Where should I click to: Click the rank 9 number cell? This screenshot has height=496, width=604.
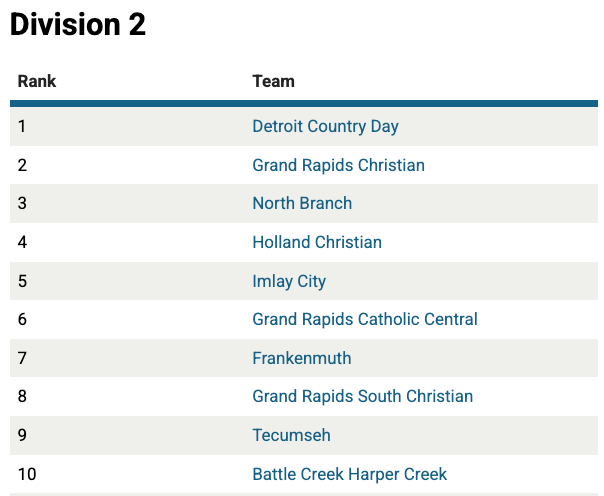[23, 435]
